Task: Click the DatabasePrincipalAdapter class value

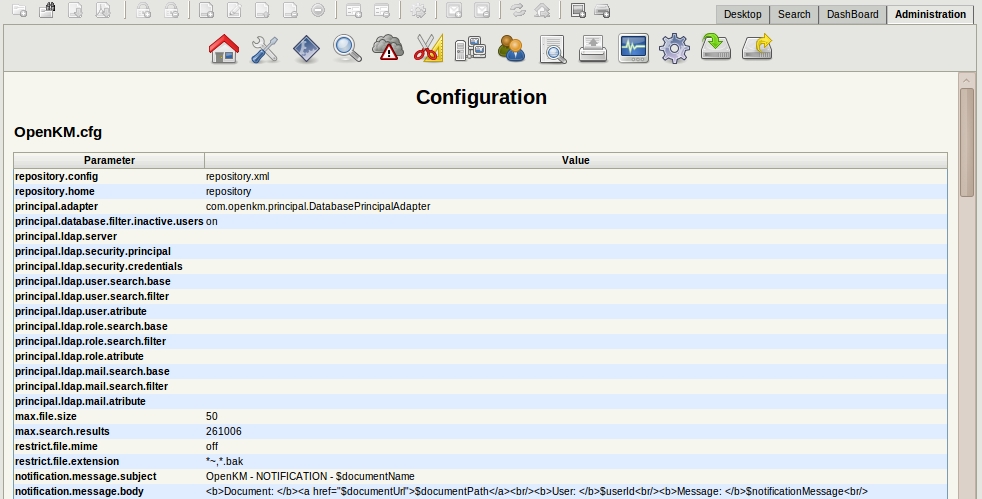Action: tap(318, 207)
